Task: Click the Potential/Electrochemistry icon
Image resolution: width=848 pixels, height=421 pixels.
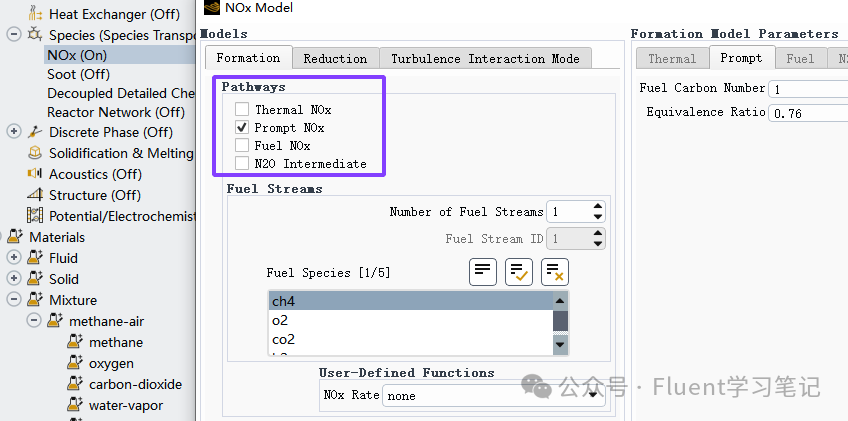Action: [x=35, y=216]
